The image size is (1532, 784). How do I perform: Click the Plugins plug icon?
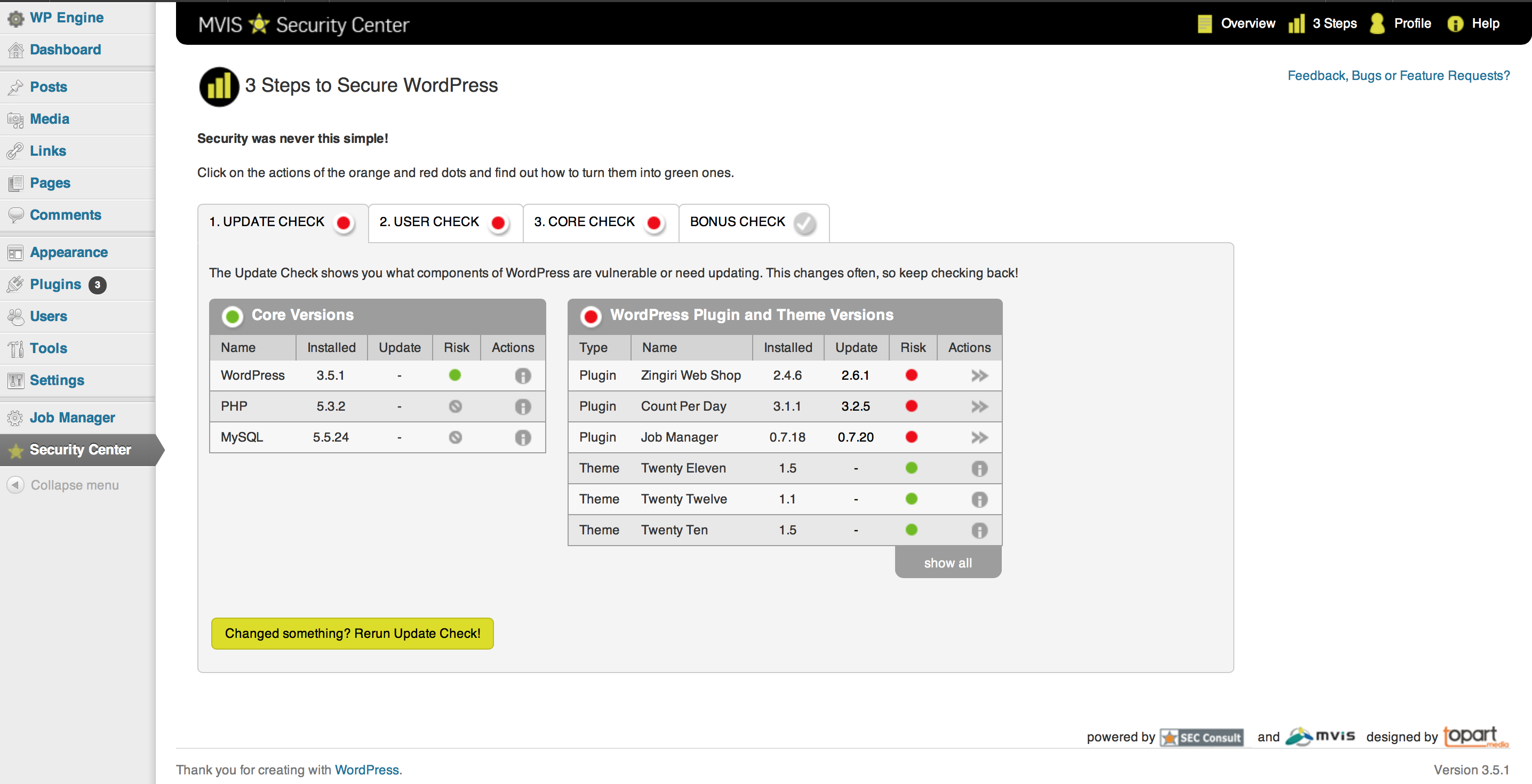[15, 285]
